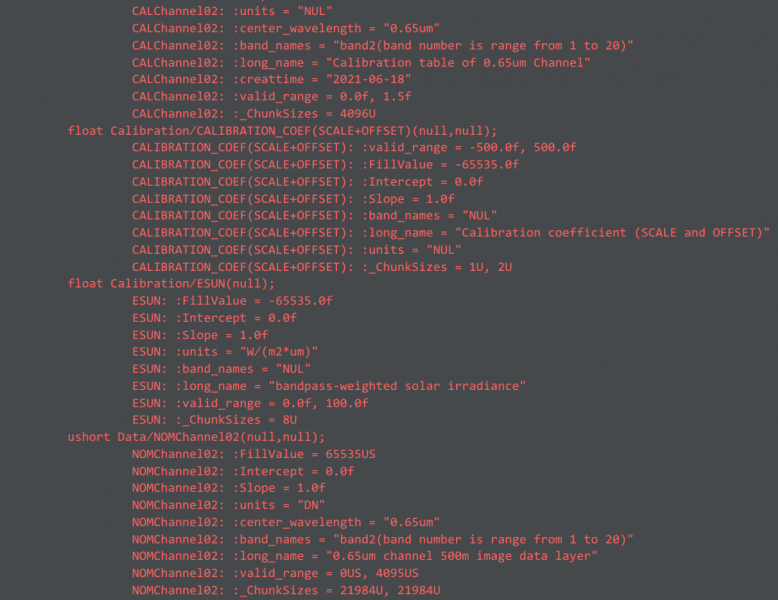Click the NOMChannel02 _ChunkSizes 21984U, 21984U line
The height and width of the screenshot is (600, 778).
click(286, 589)
